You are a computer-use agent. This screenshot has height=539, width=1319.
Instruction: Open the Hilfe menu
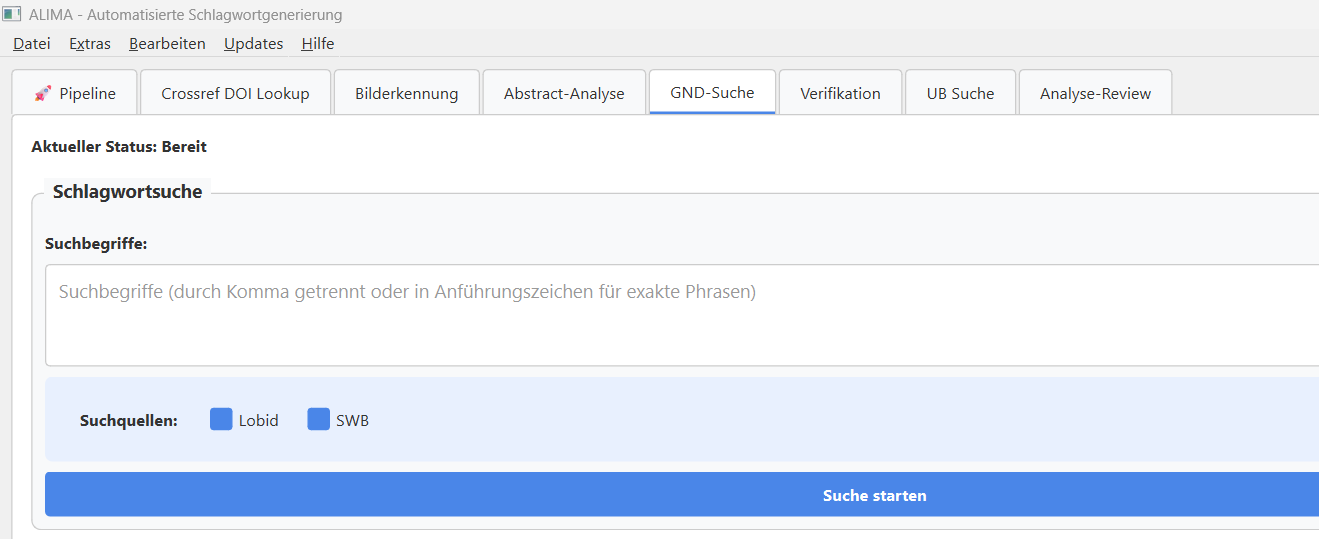click(317, 44)
